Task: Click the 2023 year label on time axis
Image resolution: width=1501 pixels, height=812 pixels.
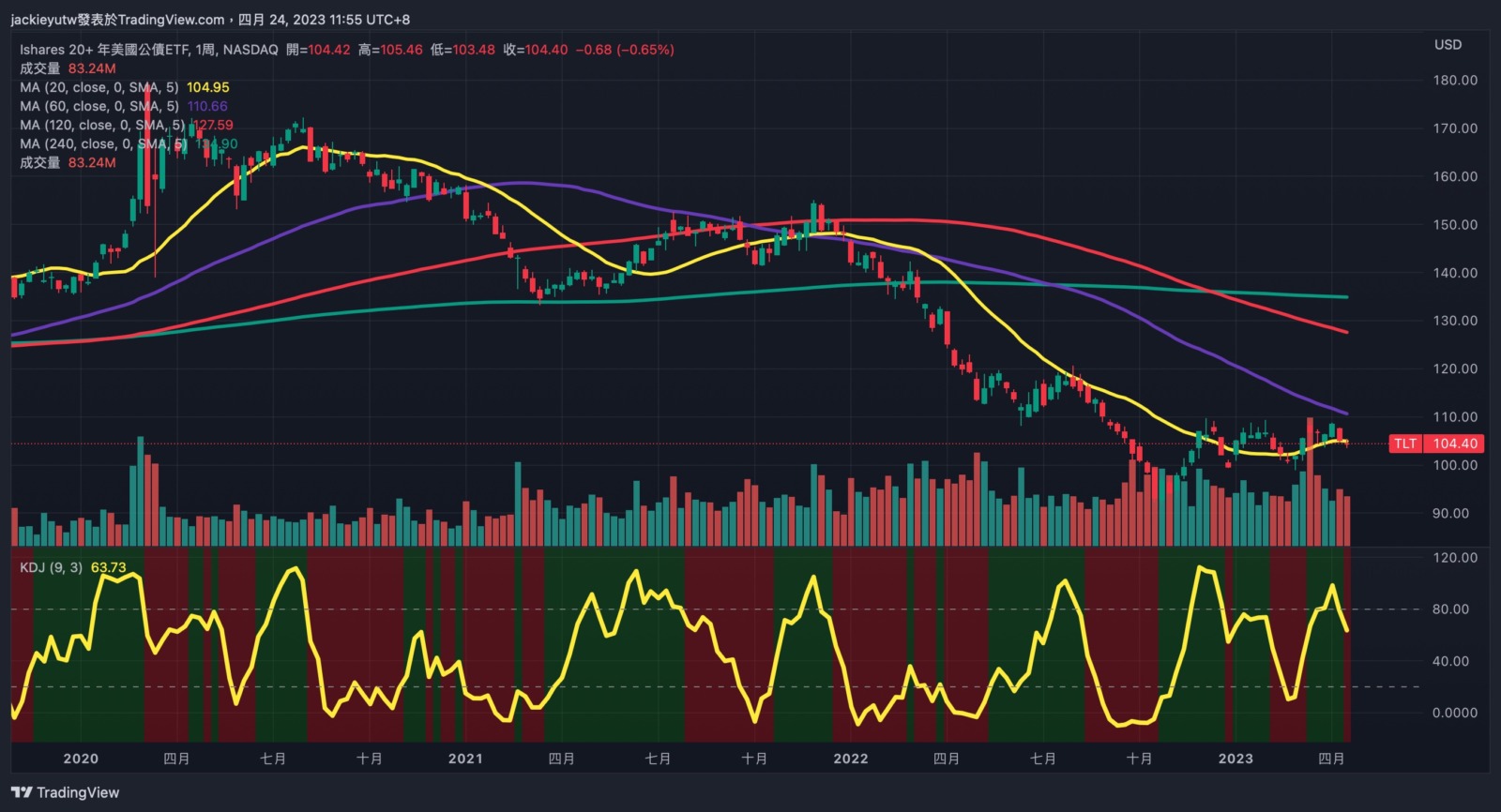Action: point(1236,759)
